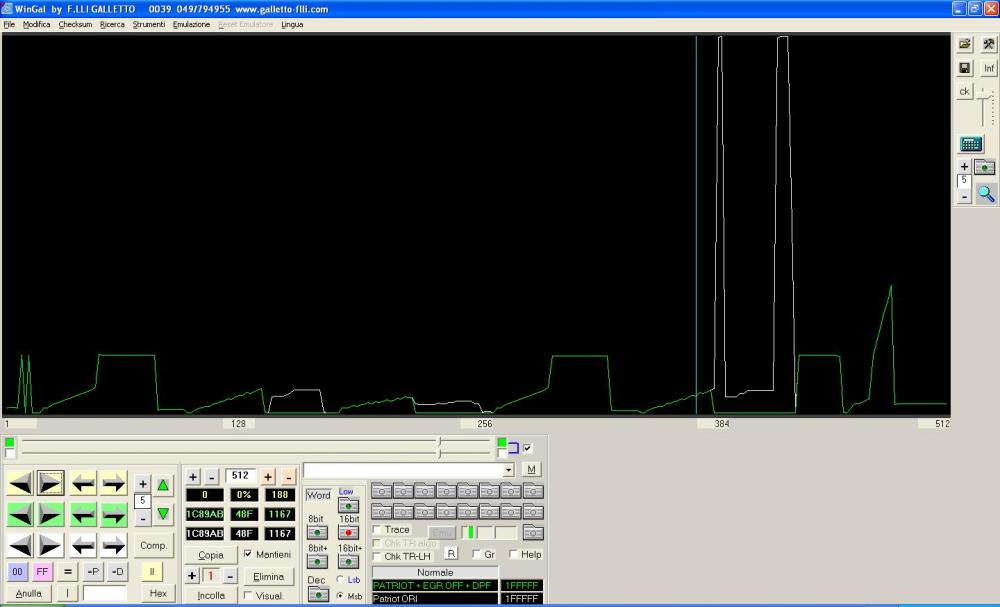Select the magnifying glass zoom tool

click(x=986, y=194)
